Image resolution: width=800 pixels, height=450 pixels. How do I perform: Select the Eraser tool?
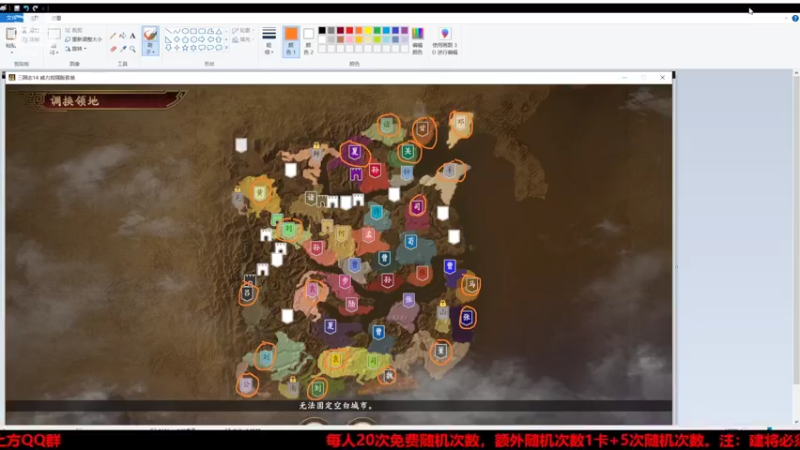[x=113, y=49]
